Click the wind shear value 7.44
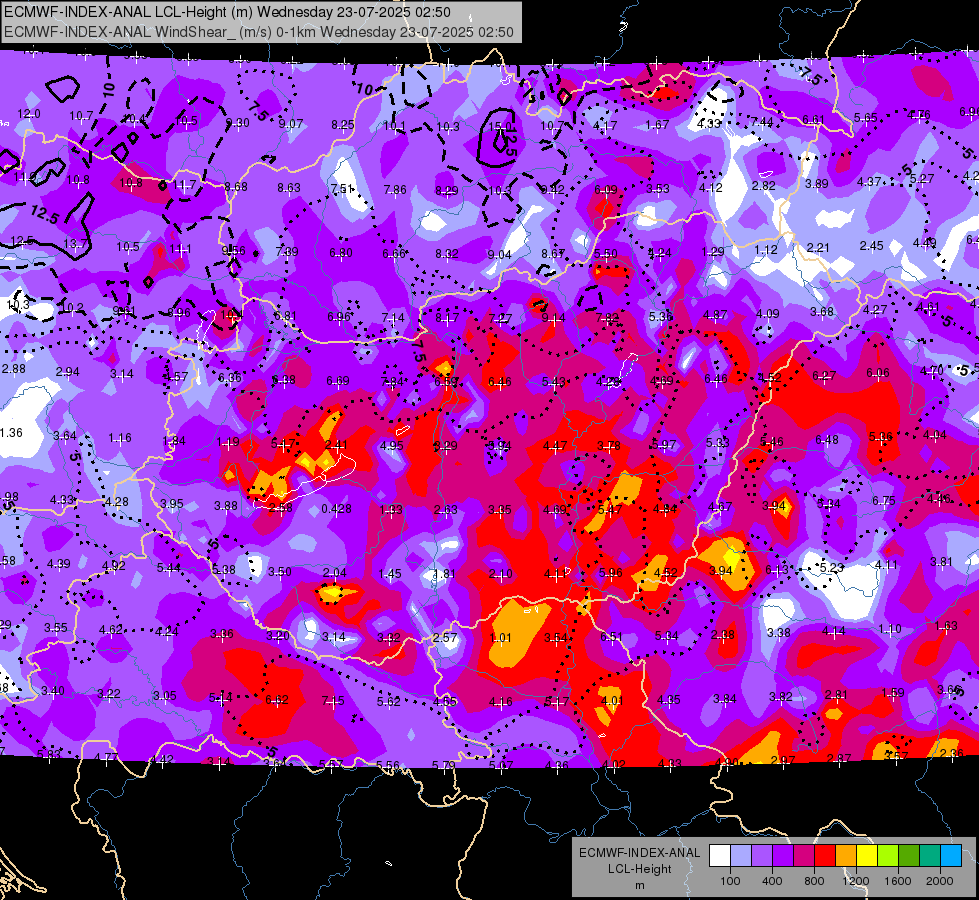The height and width of the screenshot is (900, 979). pyautogui.click(x=762, y=122)
